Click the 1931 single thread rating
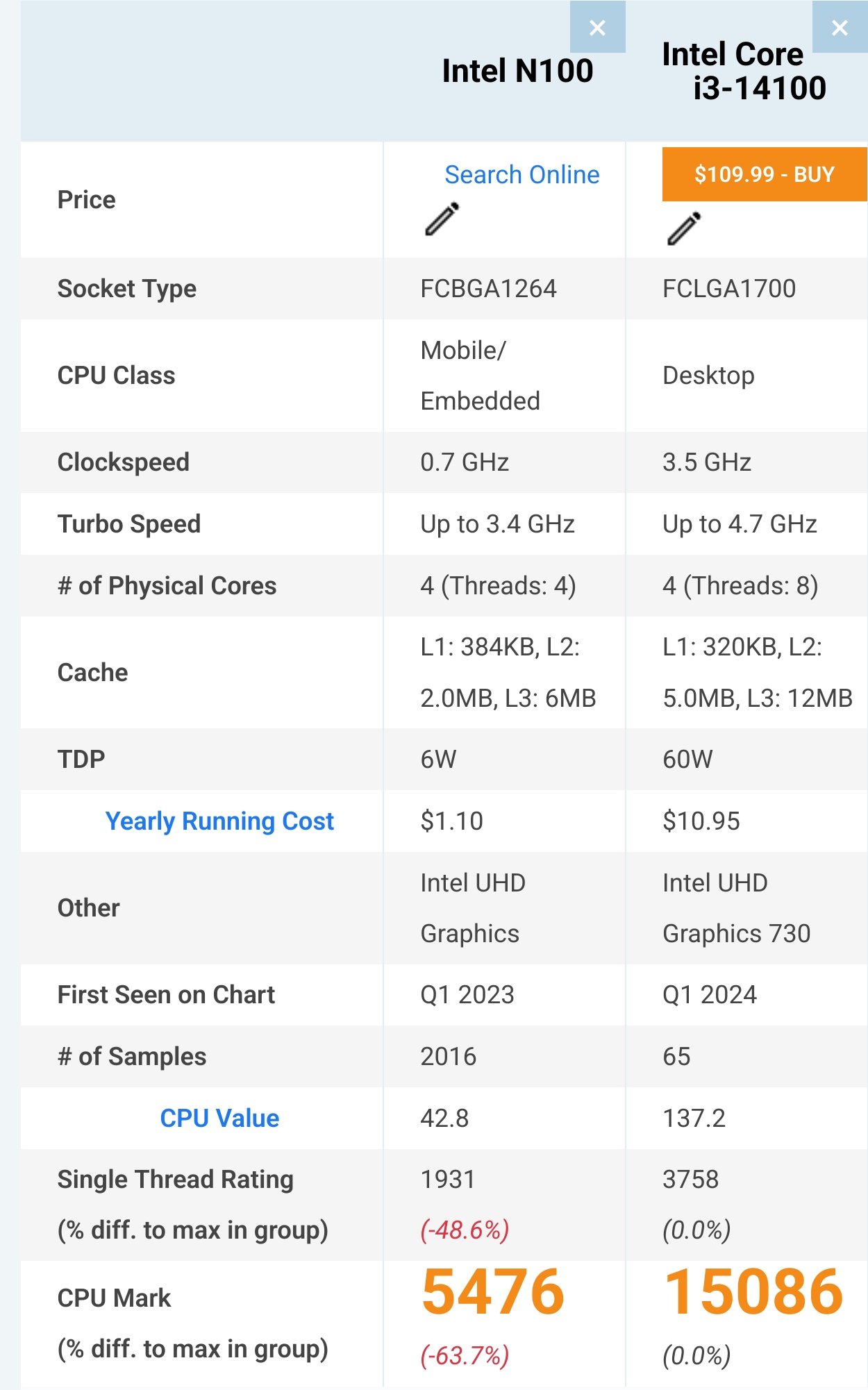 click(448, 1179)
